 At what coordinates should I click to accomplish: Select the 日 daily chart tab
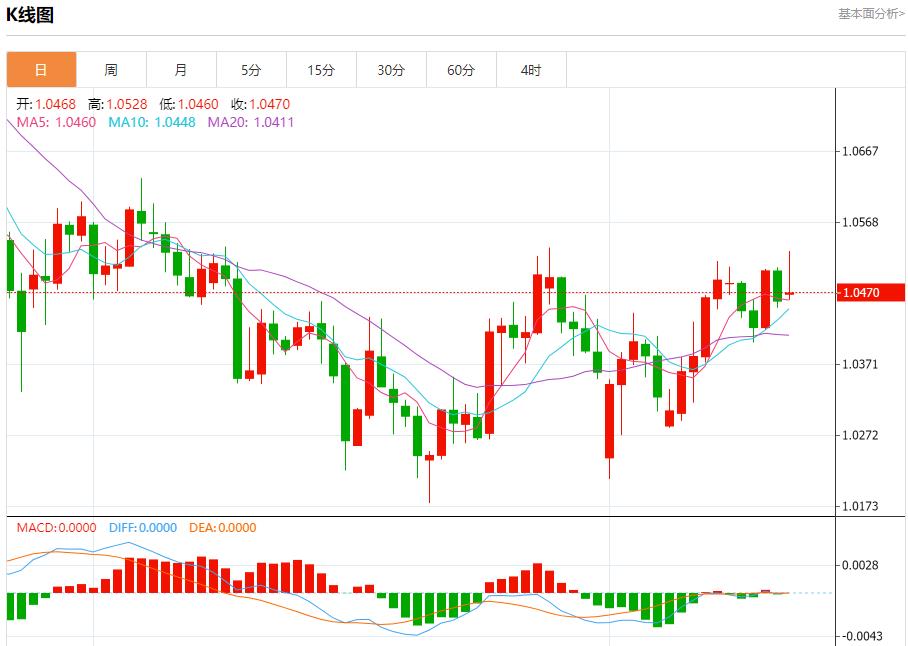tap(41, 70)
